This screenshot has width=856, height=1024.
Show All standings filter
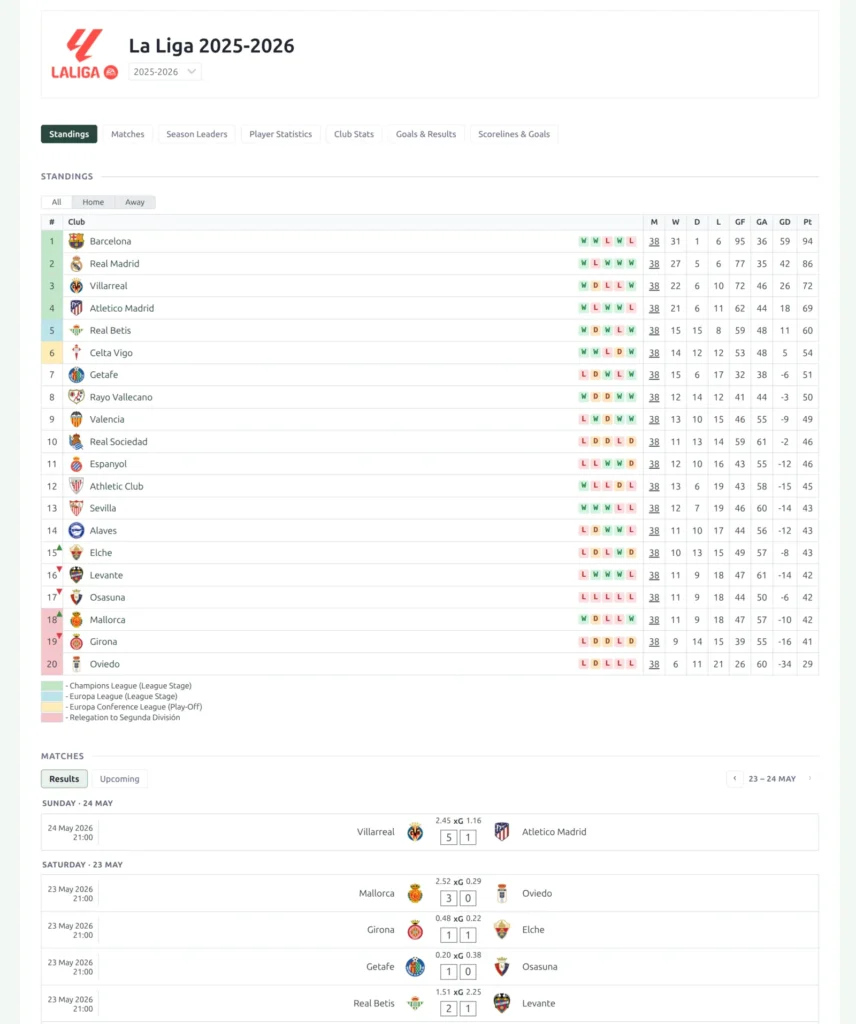click(x=57, y=202)
